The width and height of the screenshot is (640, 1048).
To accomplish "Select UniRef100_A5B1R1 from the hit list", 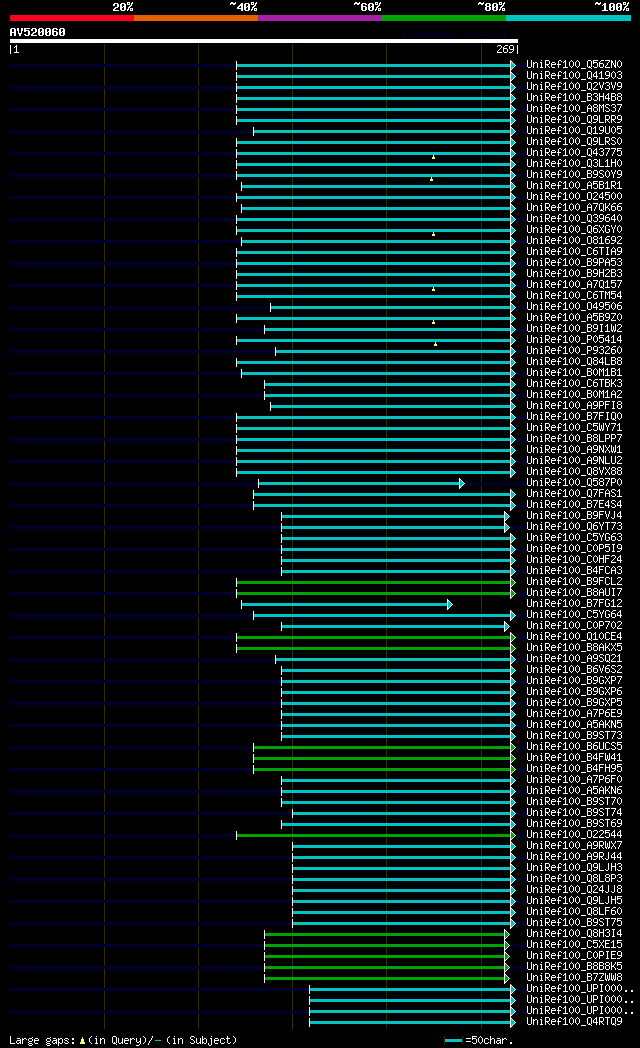I will click(x=574, y=186).
